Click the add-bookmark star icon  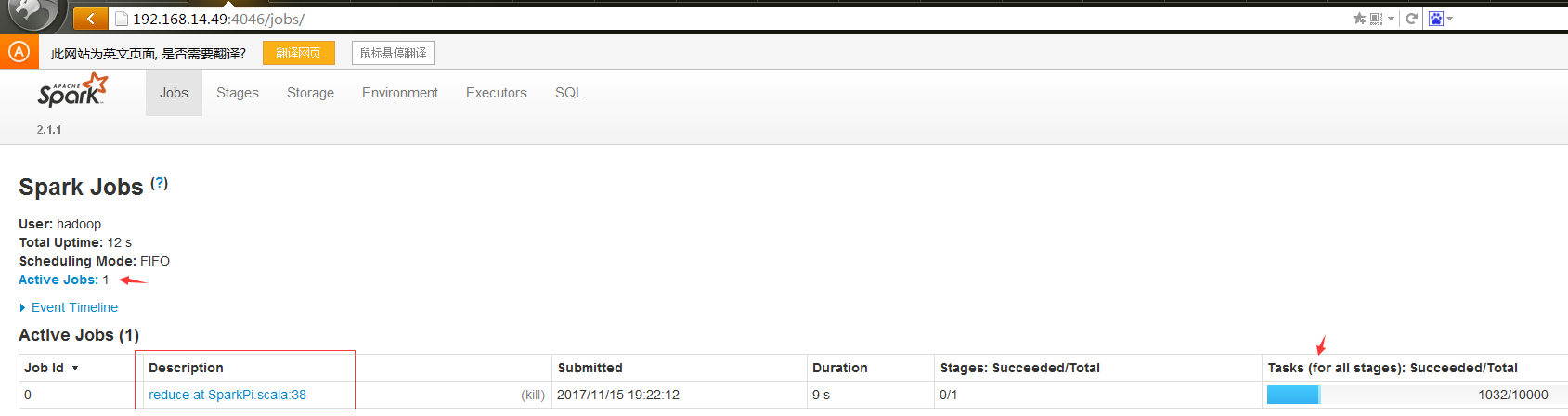(x=1359, y=19)
